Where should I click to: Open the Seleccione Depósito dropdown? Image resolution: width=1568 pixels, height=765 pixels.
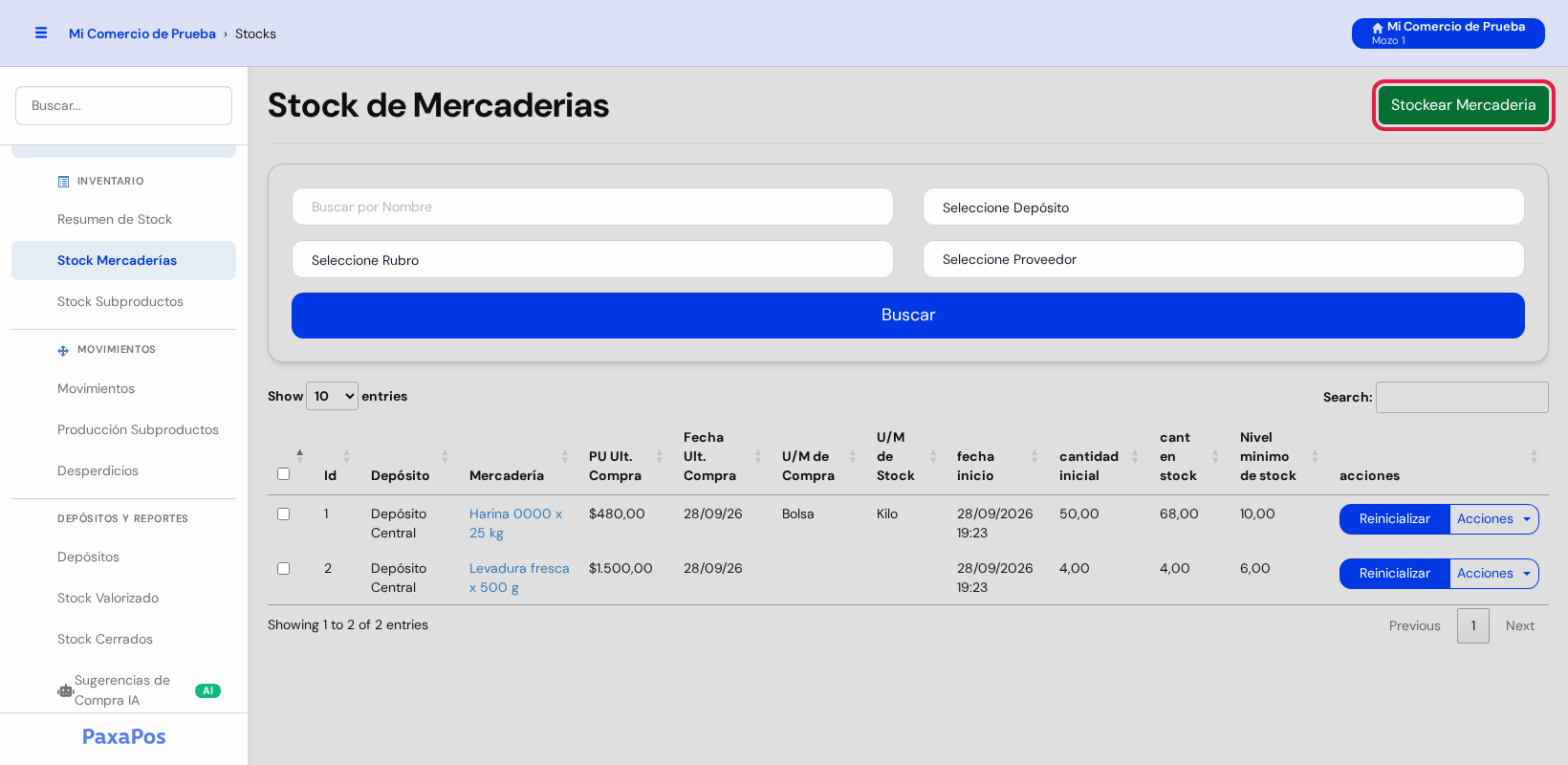point(1223,207)
